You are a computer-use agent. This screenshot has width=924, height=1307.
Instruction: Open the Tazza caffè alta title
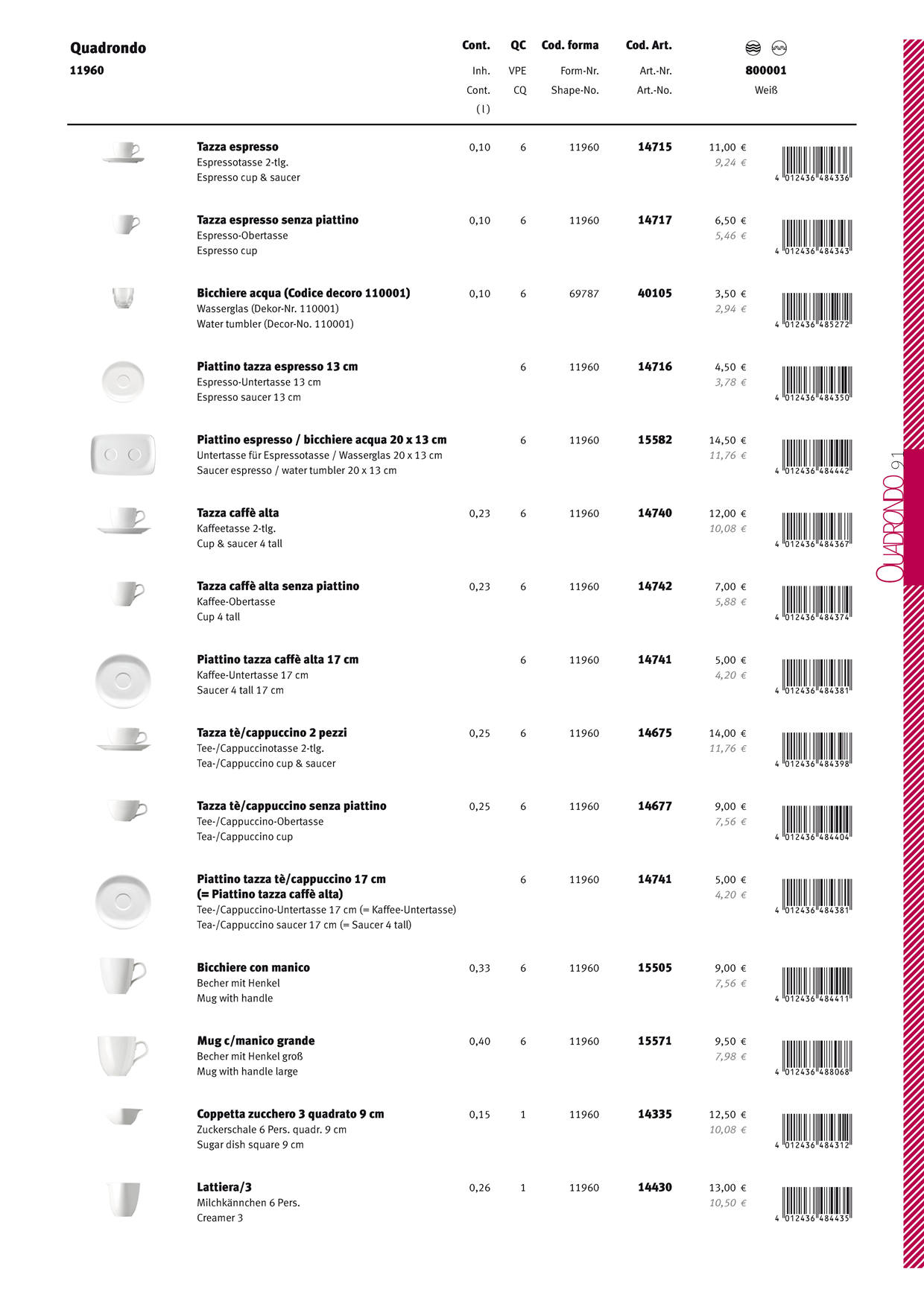coord(238,513)
